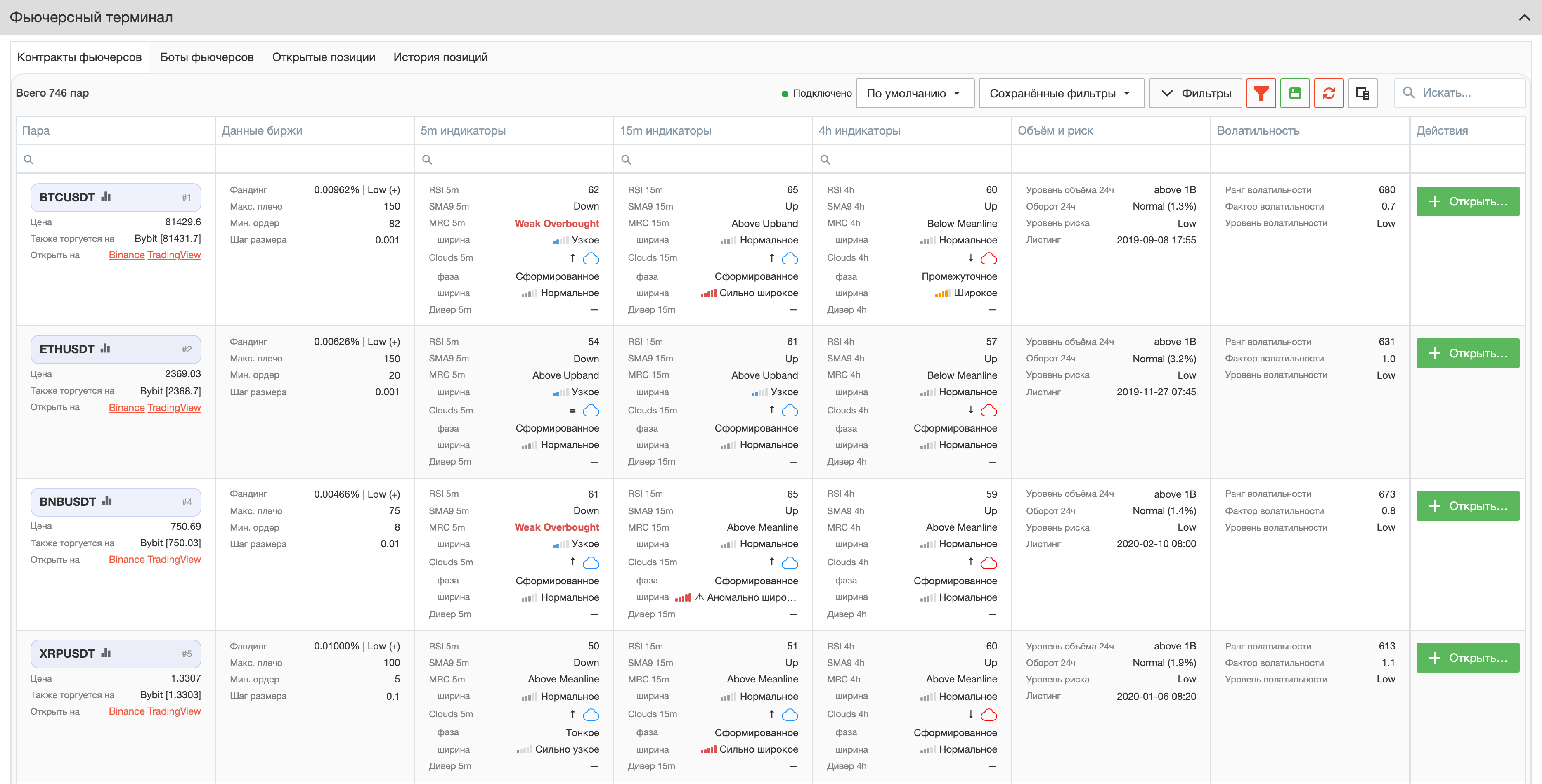The image size is (1542, 784).
Task: Switch to Открытые позиции tab
Action: [x=323, y=57]
